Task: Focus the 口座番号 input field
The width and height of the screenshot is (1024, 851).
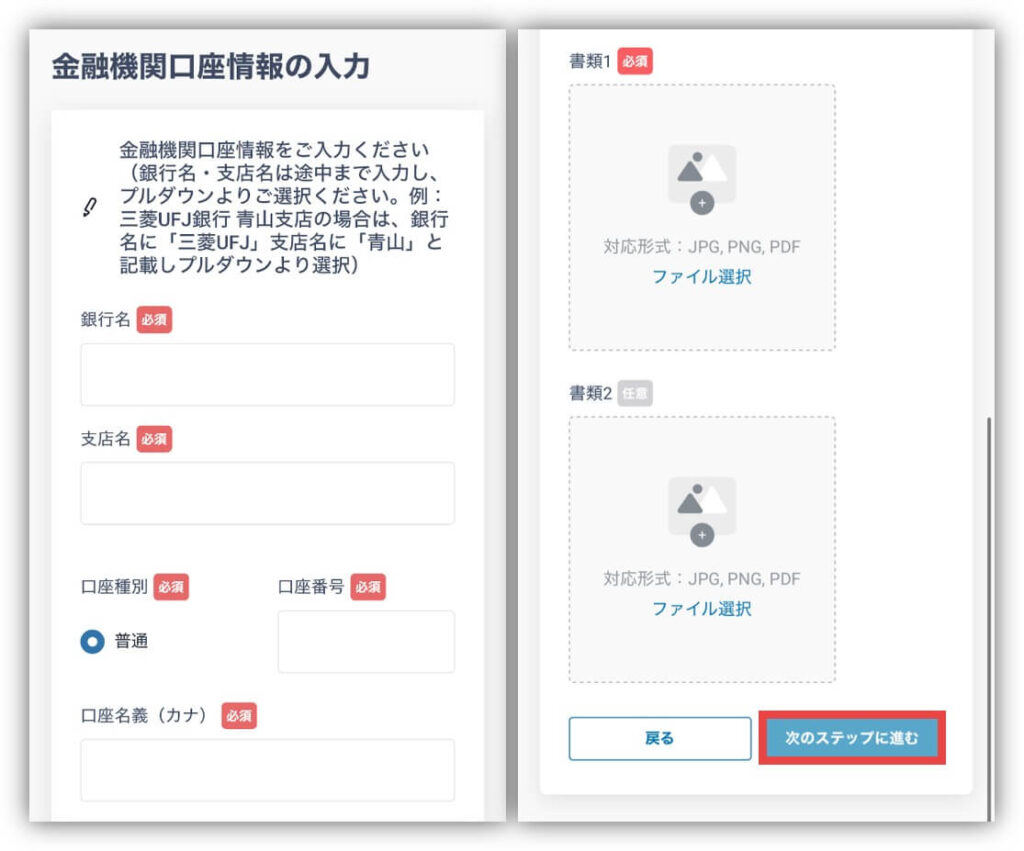Action: (x=366, y=641)
